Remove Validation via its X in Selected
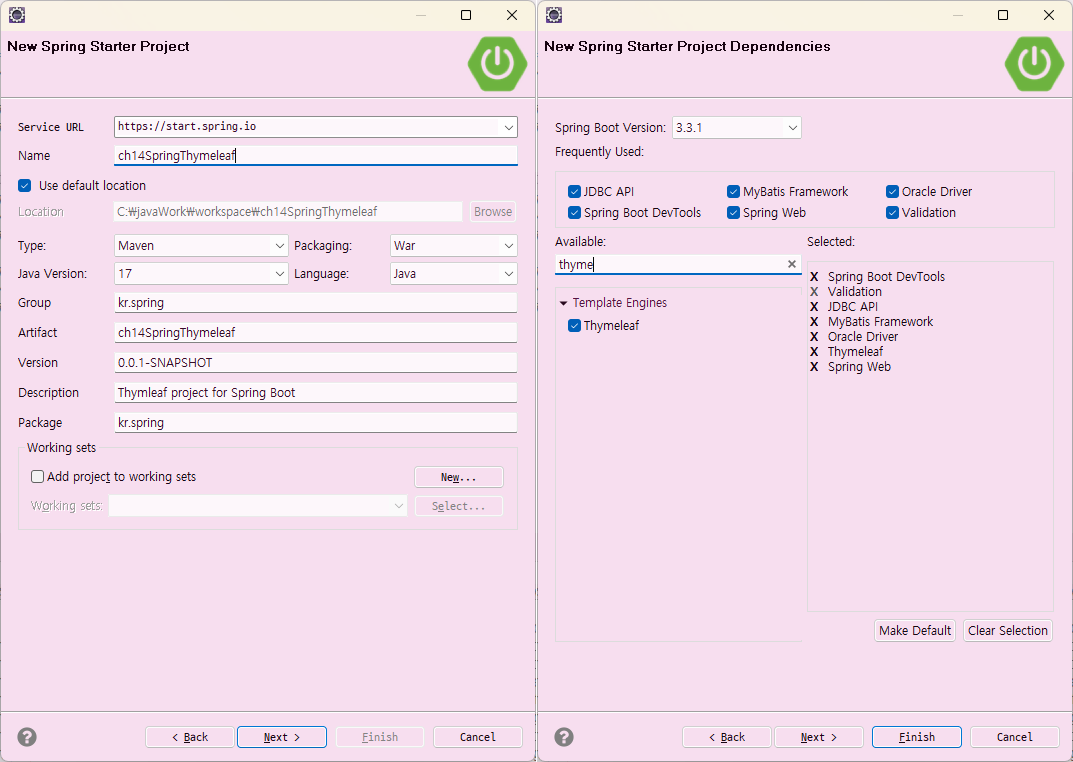The image size is (1073, 762). pos(814,291)
